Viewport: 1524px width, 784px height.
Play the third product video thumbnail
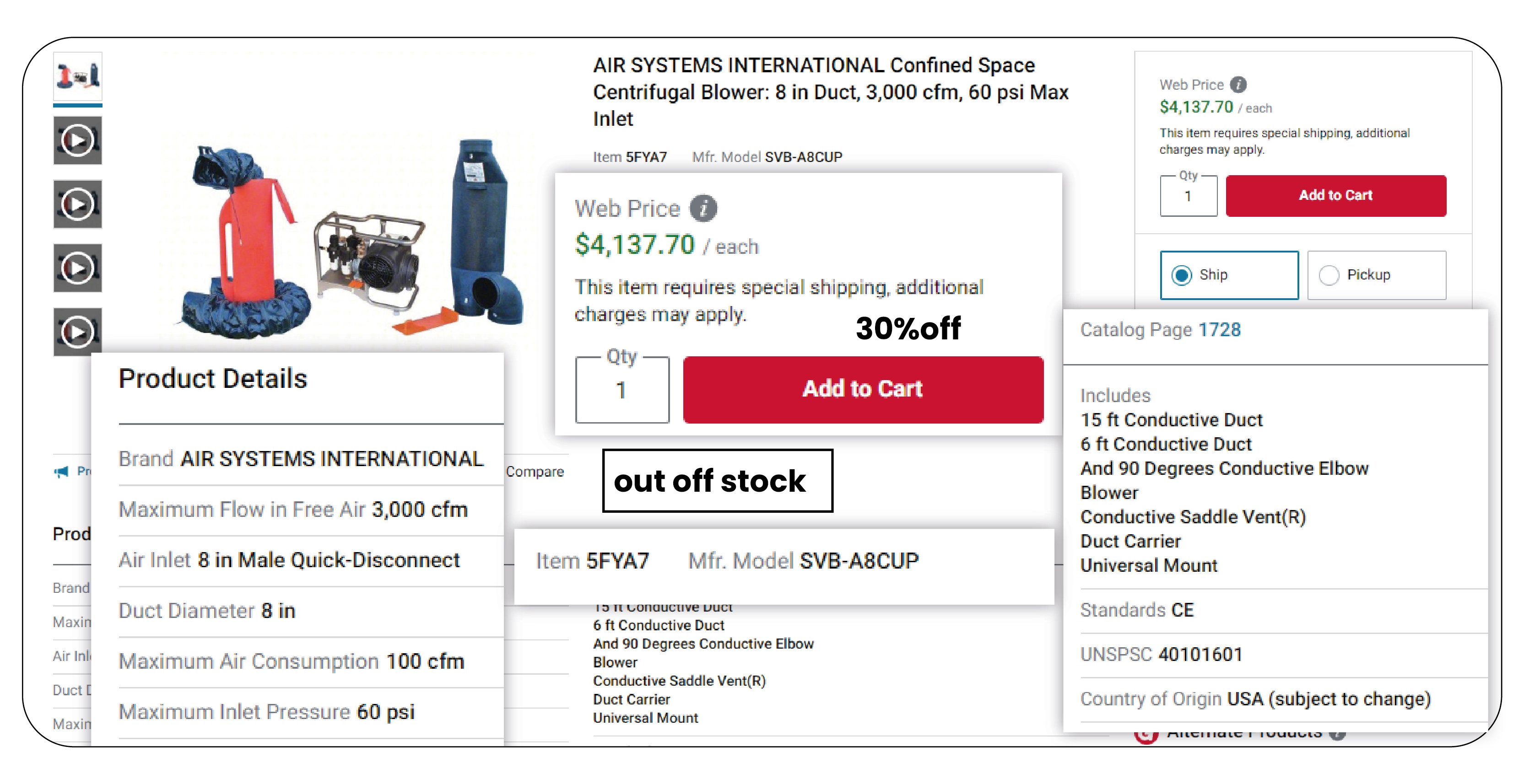[x=77, y=268]
